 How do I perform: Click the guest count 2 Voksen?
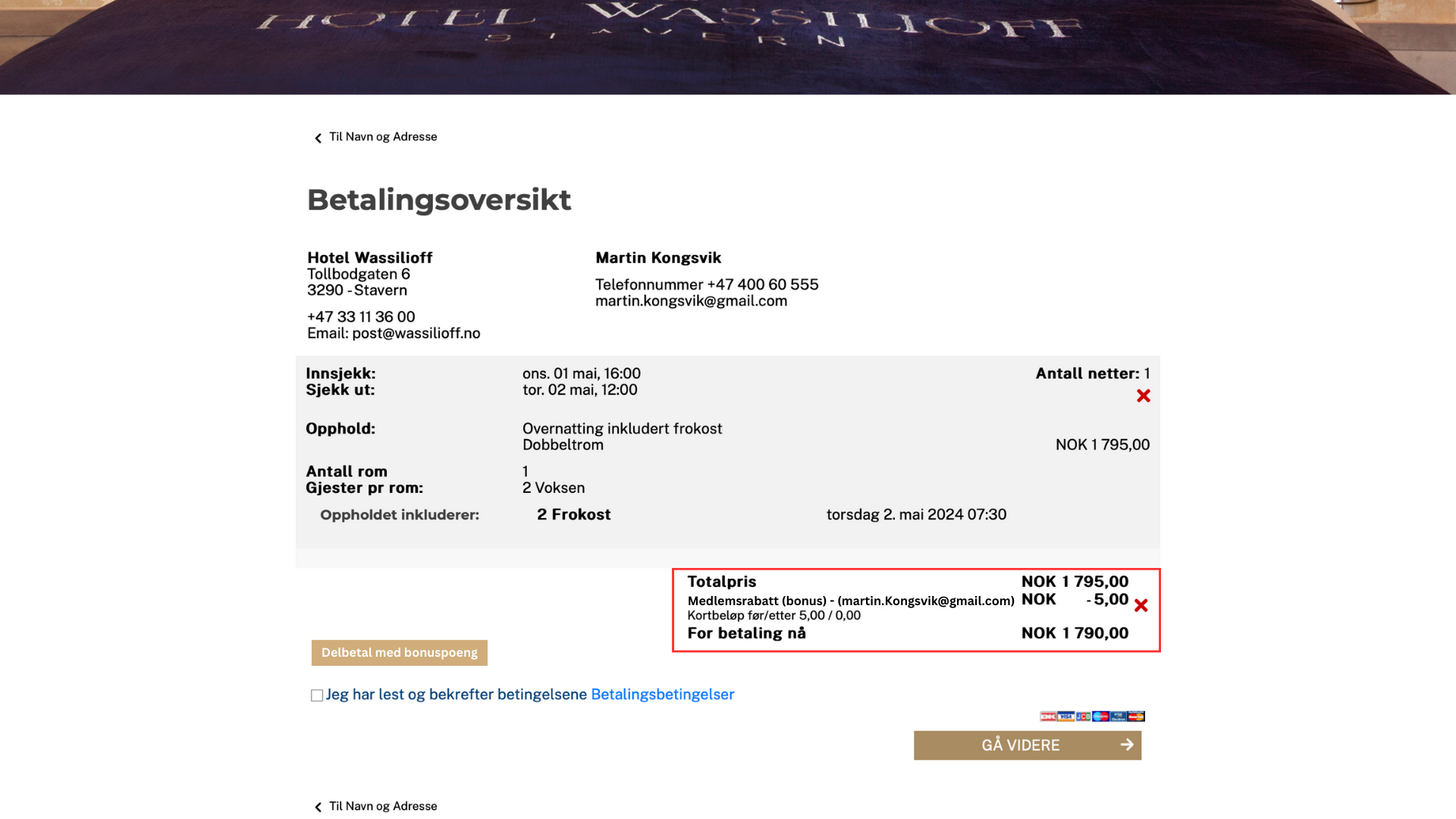click(x=554, y=488)
